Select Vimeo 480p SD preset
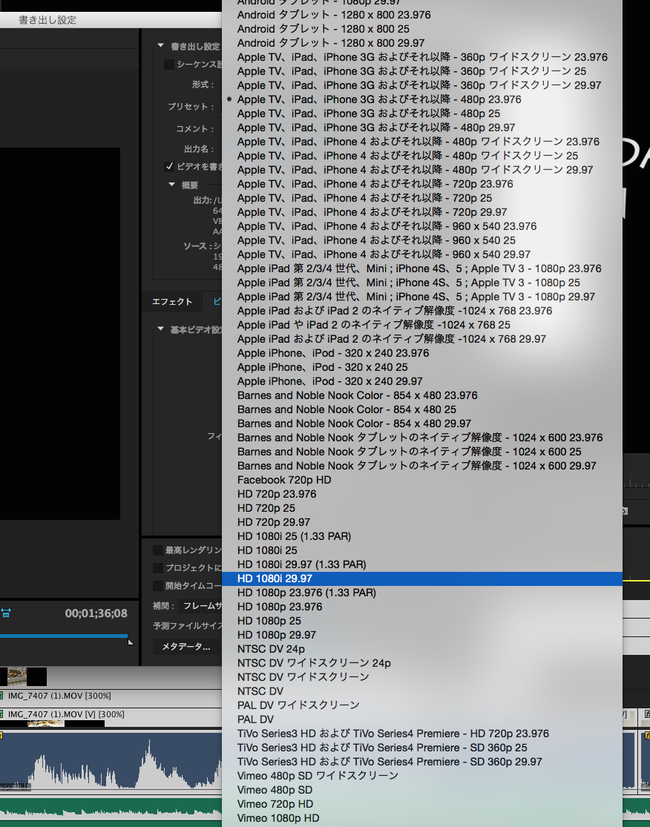The image size is (650, 827). 422,790
